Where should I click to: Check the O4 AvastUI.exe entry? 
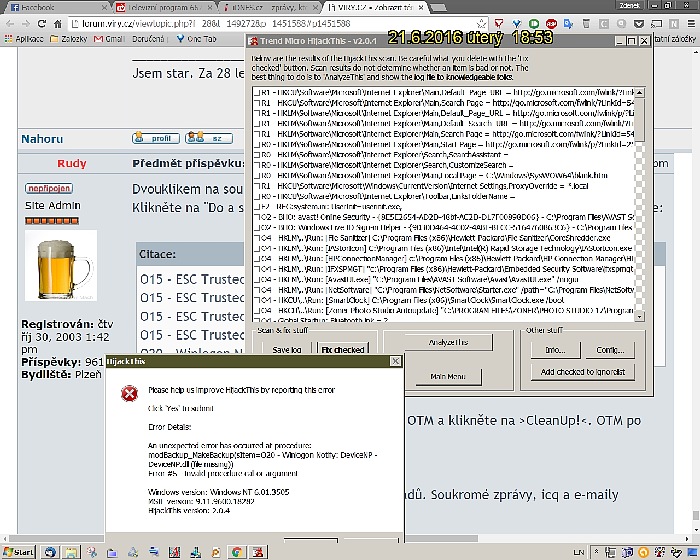[257, 280]
